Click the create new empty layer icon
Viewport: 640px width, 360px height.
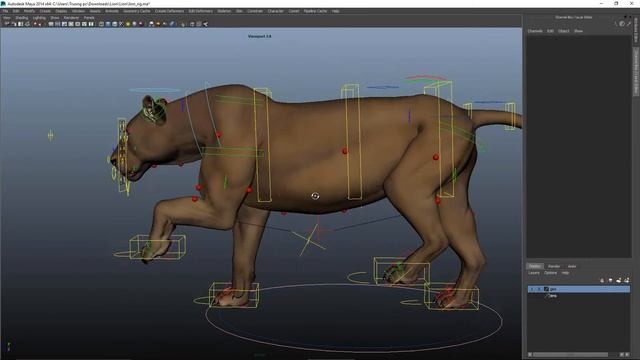[618, 280]
